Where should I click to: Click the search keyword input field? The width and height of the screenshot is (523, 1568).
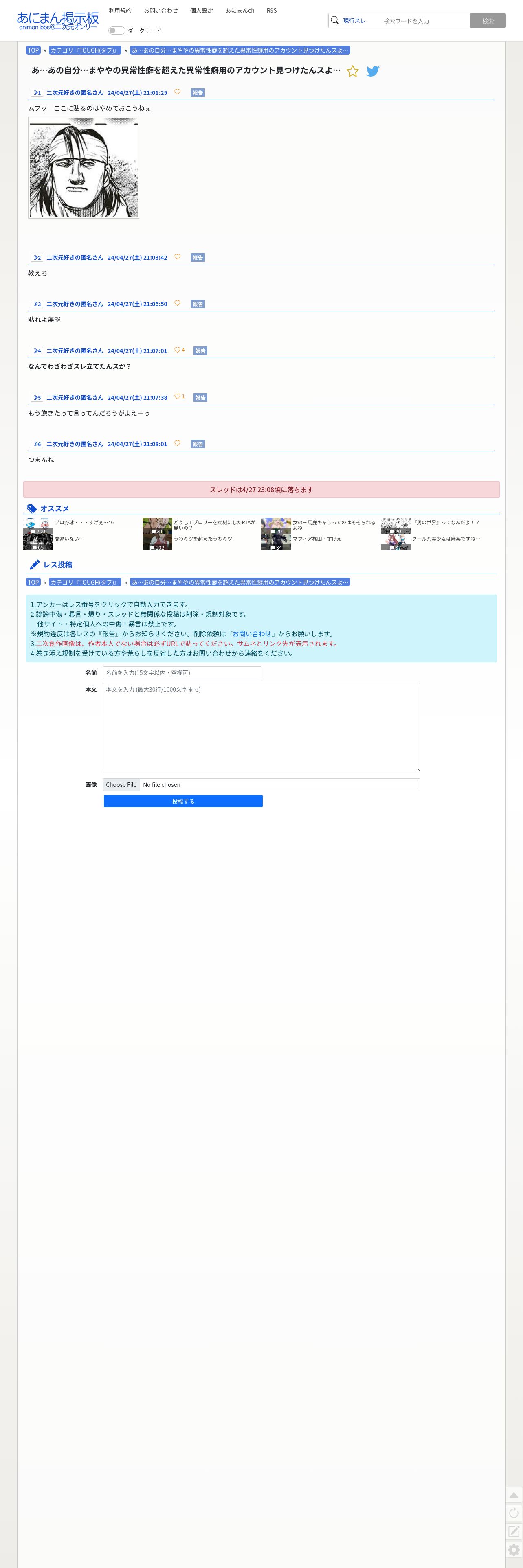(425, 21)
